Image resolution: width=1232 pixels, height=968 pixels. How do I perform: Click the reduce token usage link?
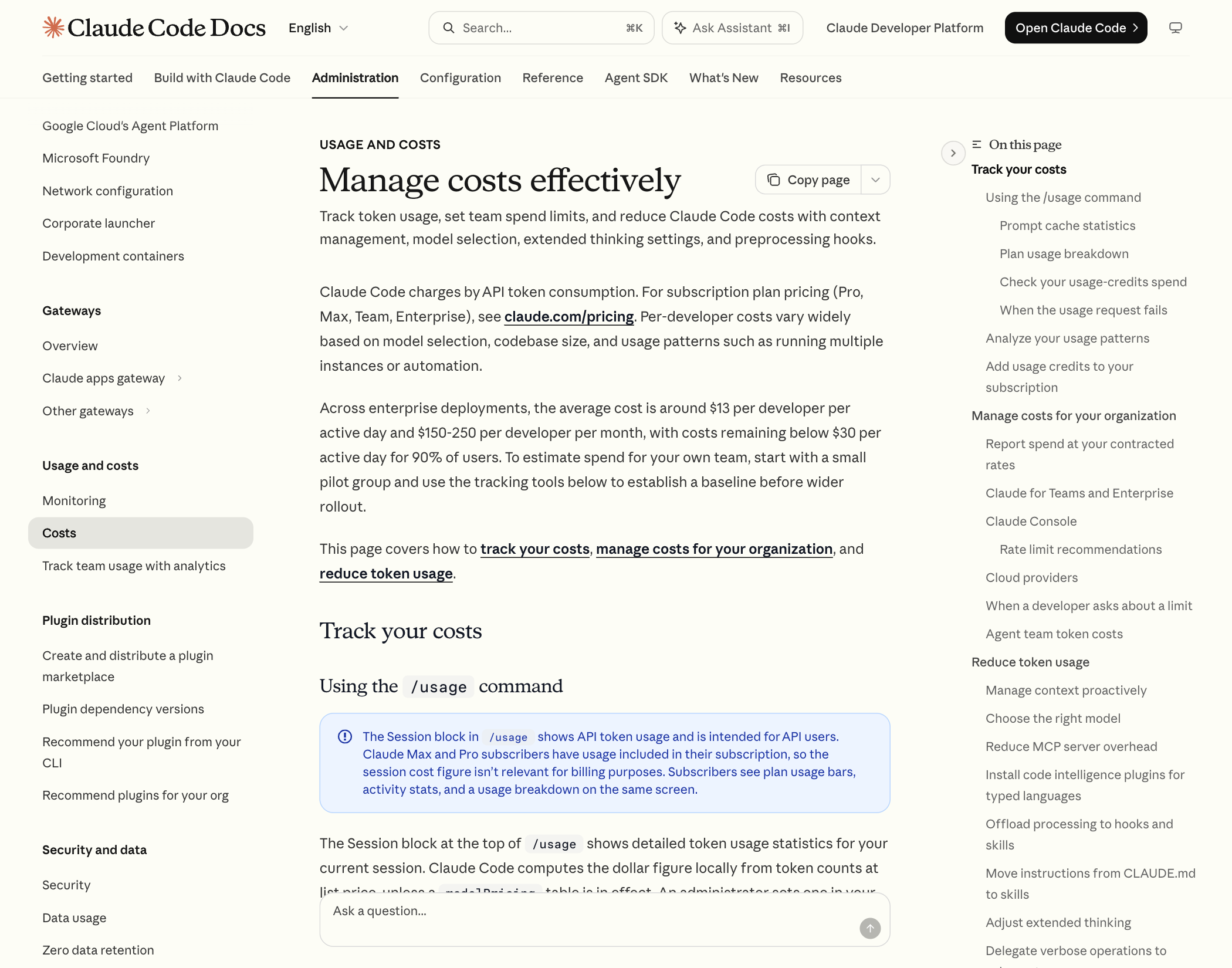(x=386, y=574)
